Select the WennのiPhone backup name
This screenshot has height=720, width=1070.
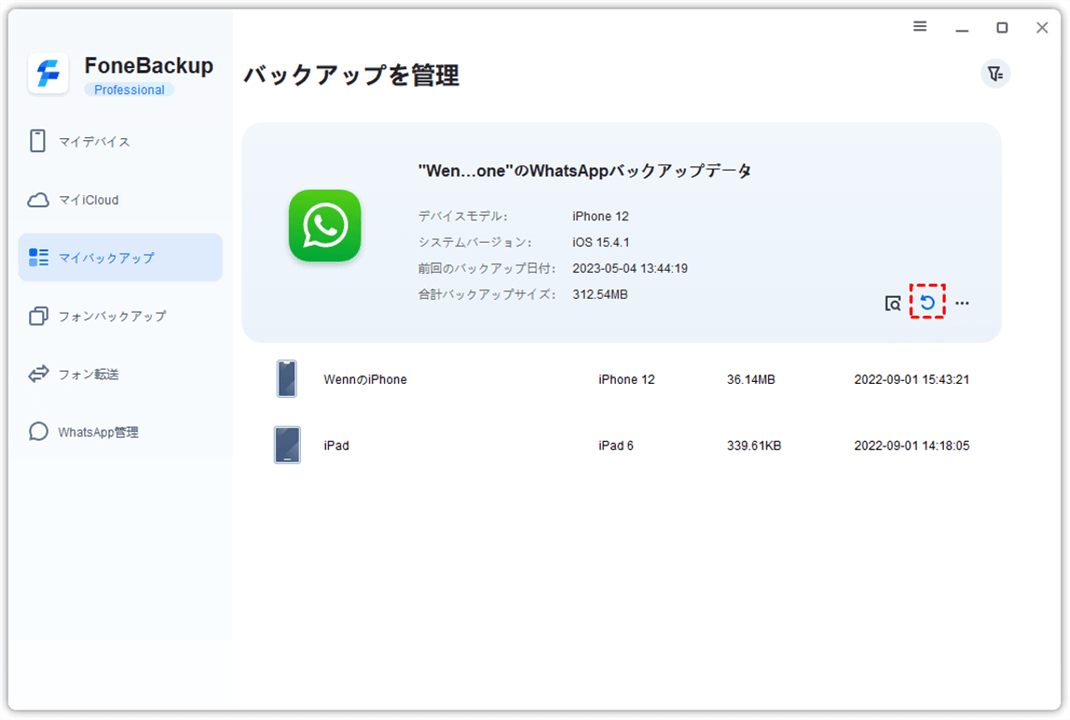[x=365, y=379]
